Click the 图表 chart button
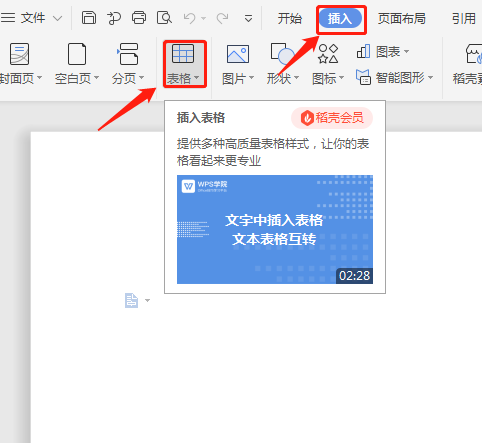 [x=379, y=52]
